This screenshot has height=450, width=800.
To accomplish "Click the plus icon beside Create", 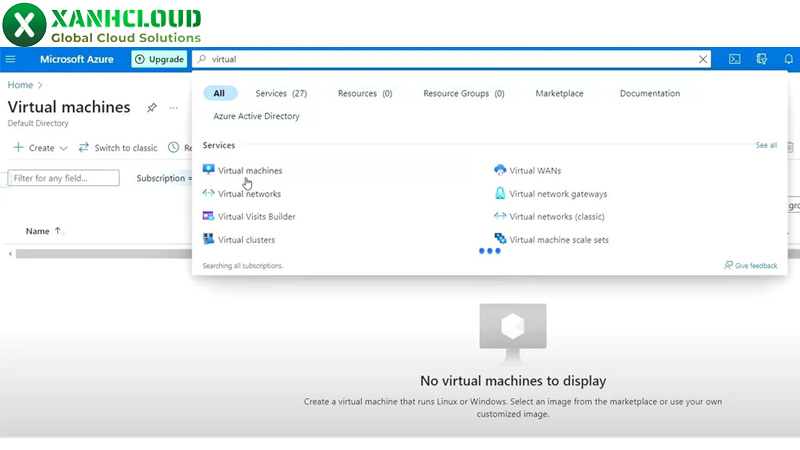I will pos(18,147).
